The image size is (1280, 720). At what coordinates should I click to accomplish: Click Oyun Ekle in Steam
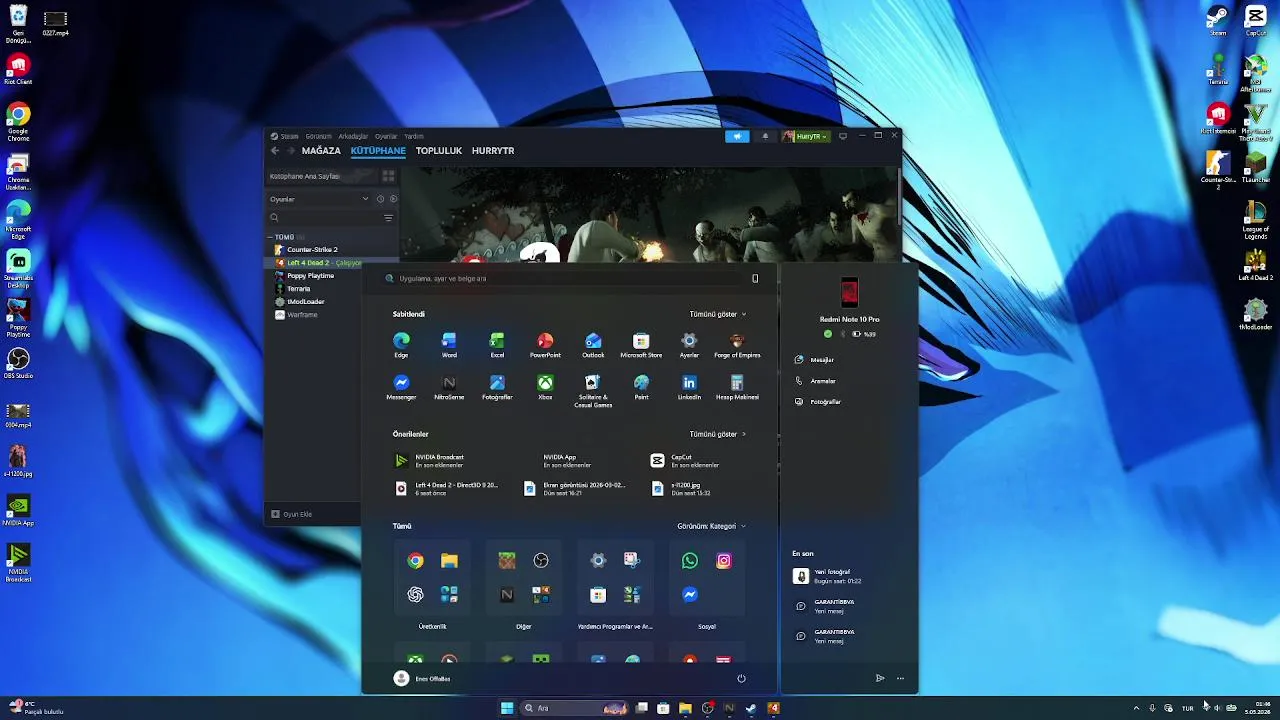click(292, 514)
